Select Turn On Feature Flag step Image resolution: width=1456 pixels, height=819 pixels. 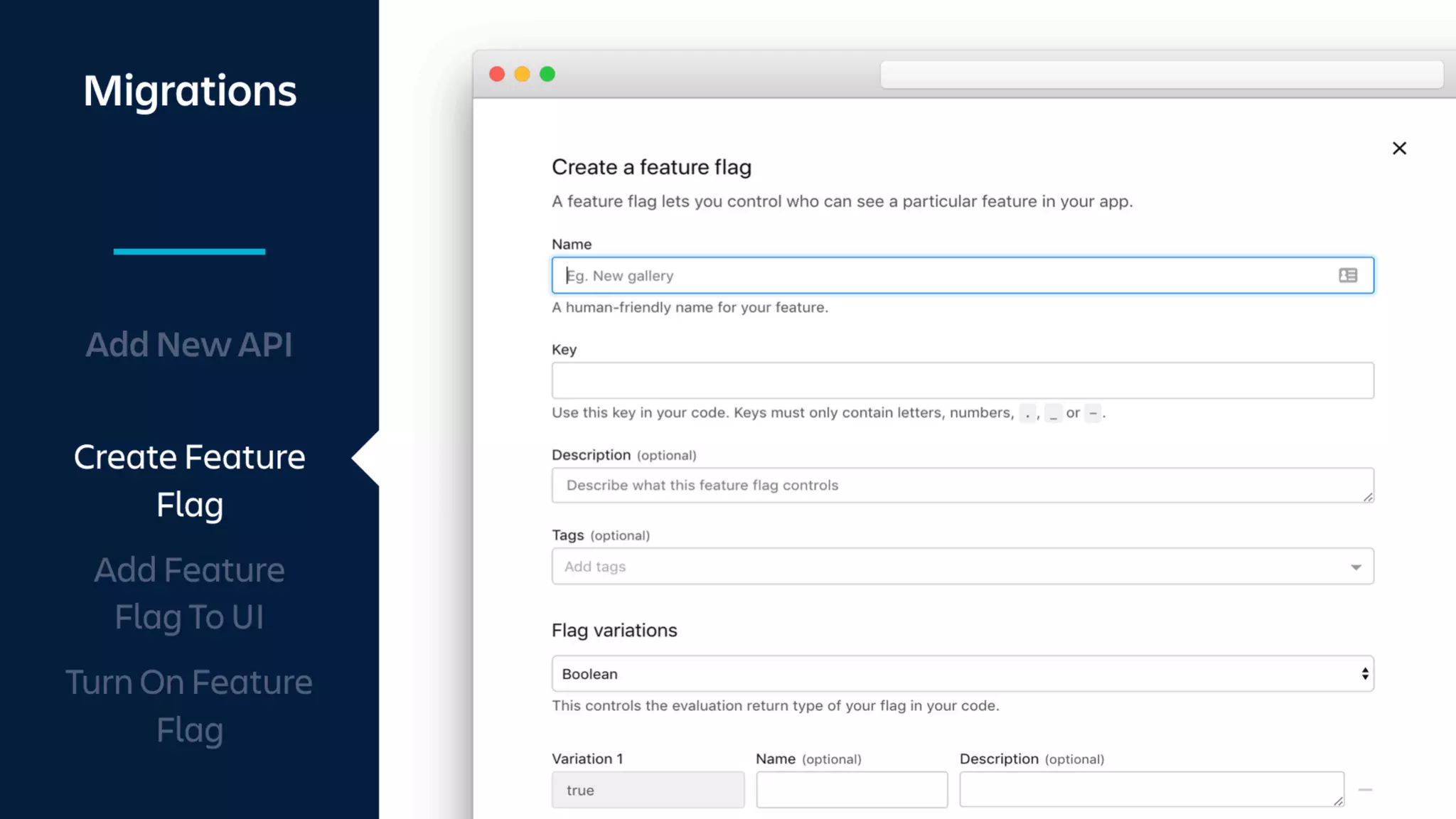tap(189, 706)
